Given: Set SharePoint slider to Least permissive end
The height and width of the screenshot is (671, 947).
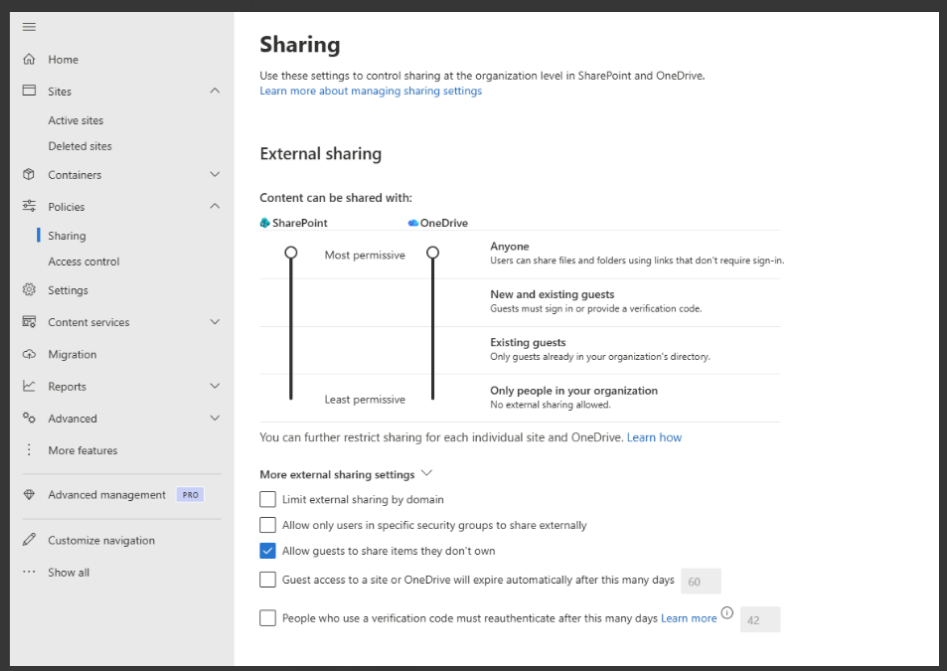Looking at the screenshot, I should pos(291,397).
